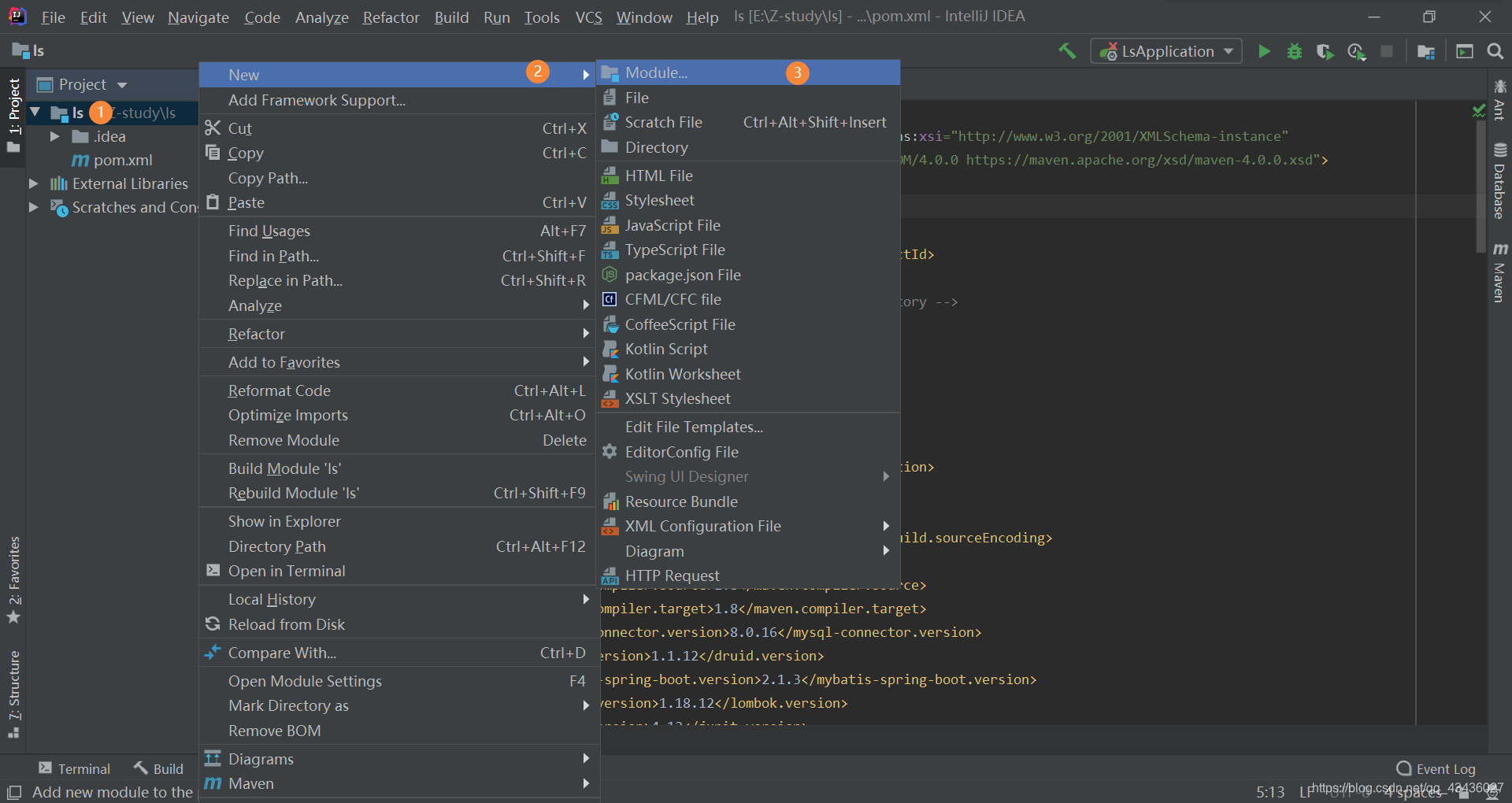Viewport: 1512px width, 803px height.
Task: Click Edit File Templates...
Action: 748,427
